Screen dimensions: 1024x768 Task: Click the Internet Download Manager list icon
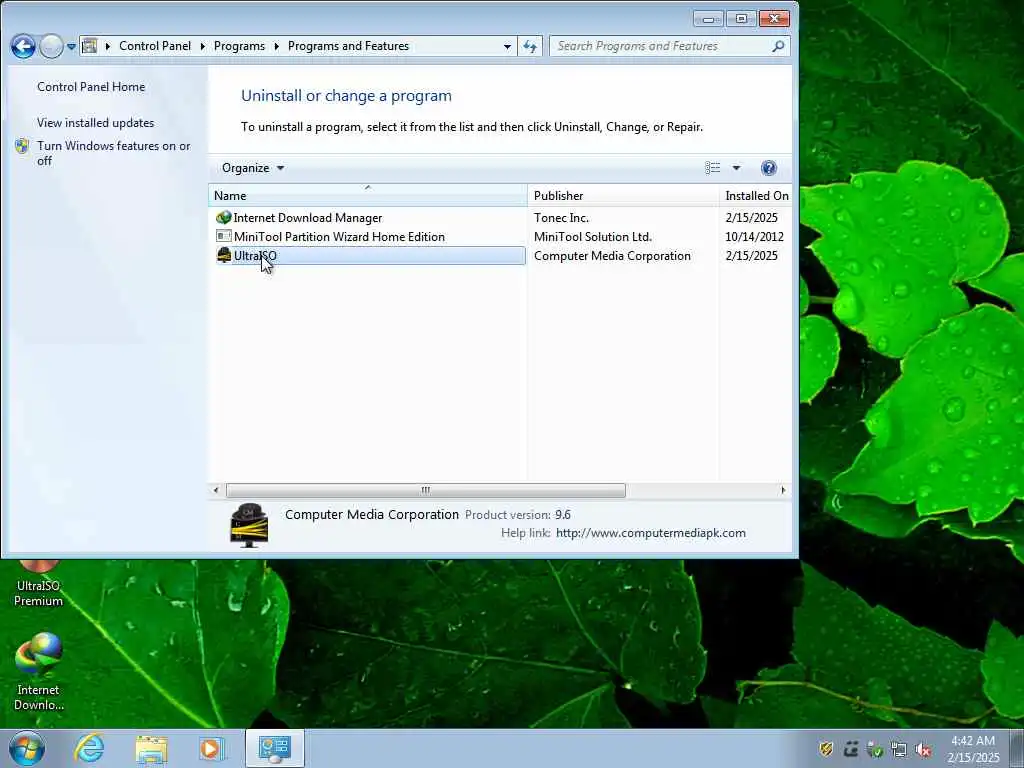point(223,217)
